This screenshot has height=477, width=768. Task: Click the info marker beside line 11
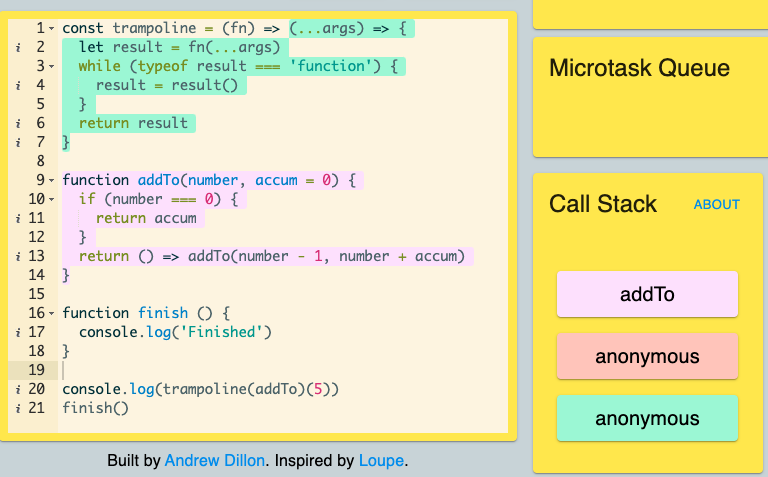[18, 218]
